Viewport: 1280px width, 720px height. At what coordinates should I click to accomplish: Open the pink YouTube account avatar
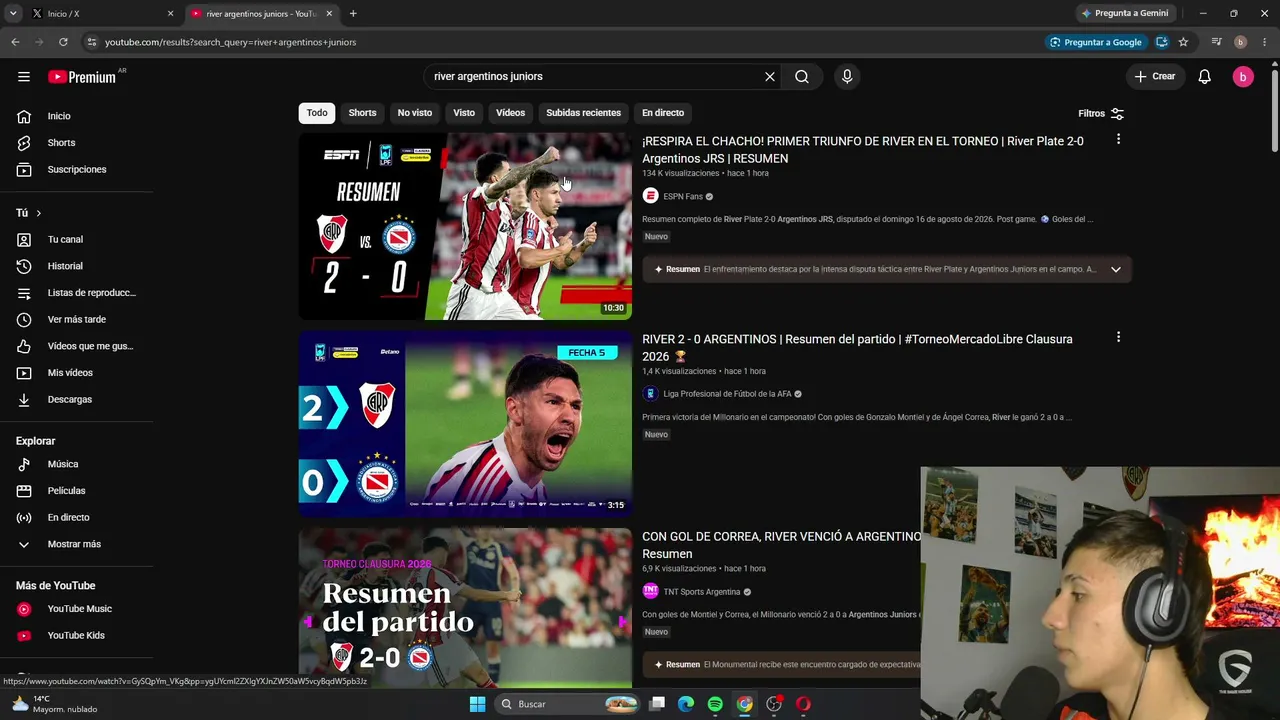(1243, 77)
